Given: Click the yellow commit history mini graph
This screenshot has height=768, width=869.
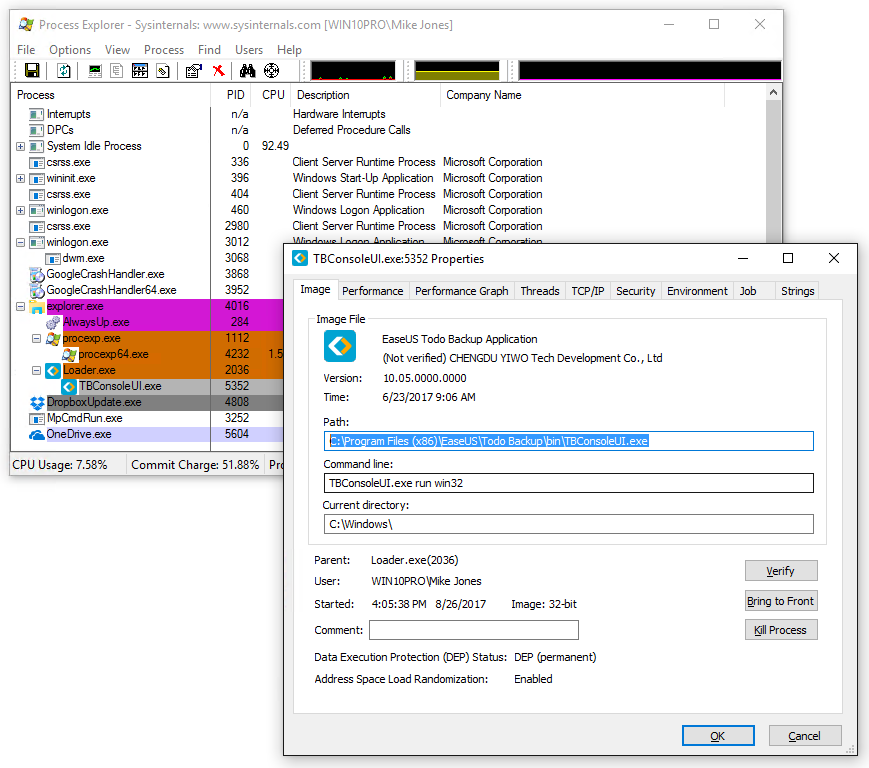Looking at the screenshot, I should coord(457,71).
